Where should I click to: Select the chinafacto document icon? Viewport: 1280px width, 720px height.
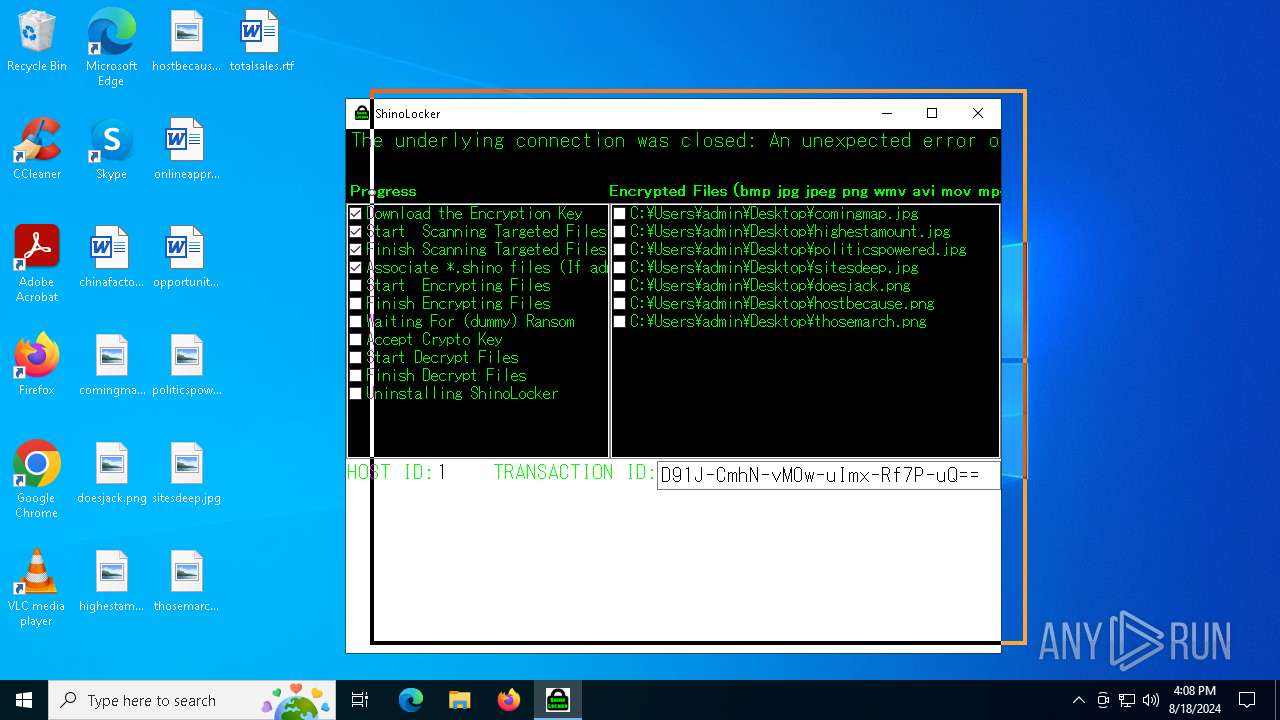(x=111, y=257)
